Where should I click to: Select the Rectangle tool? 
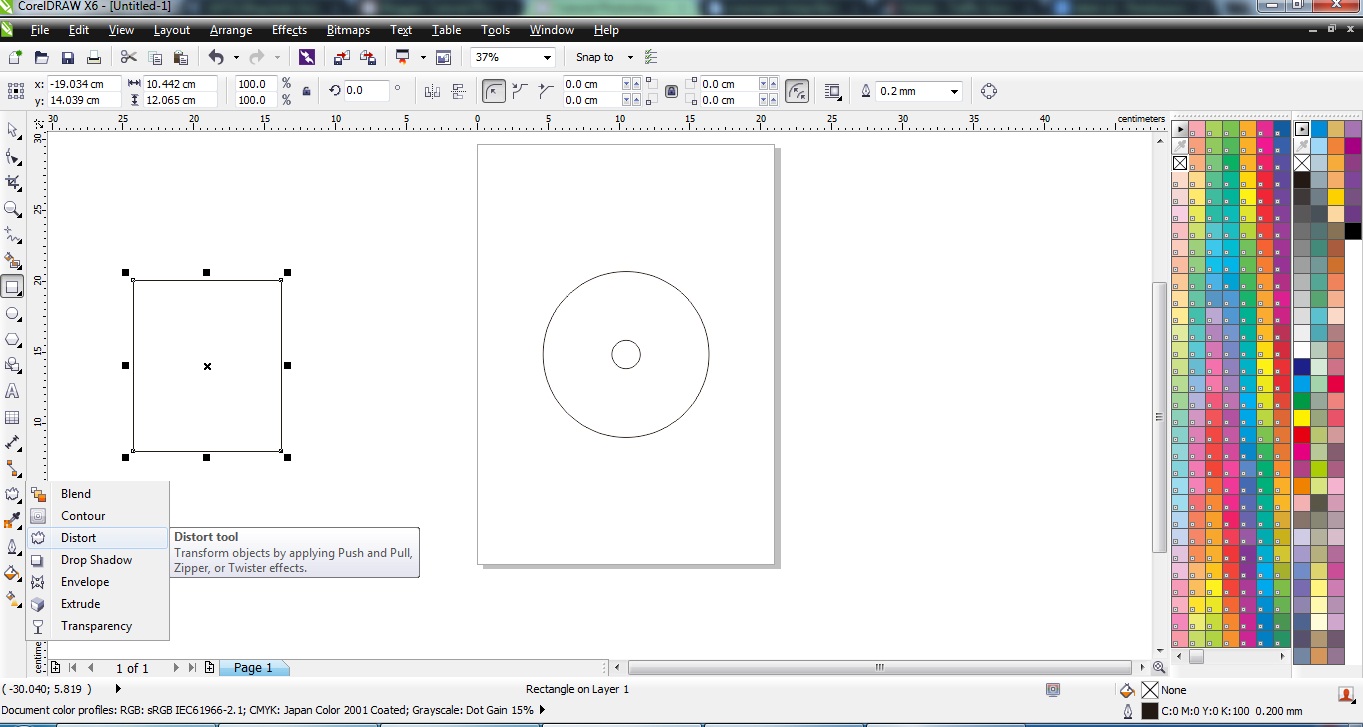13,287
